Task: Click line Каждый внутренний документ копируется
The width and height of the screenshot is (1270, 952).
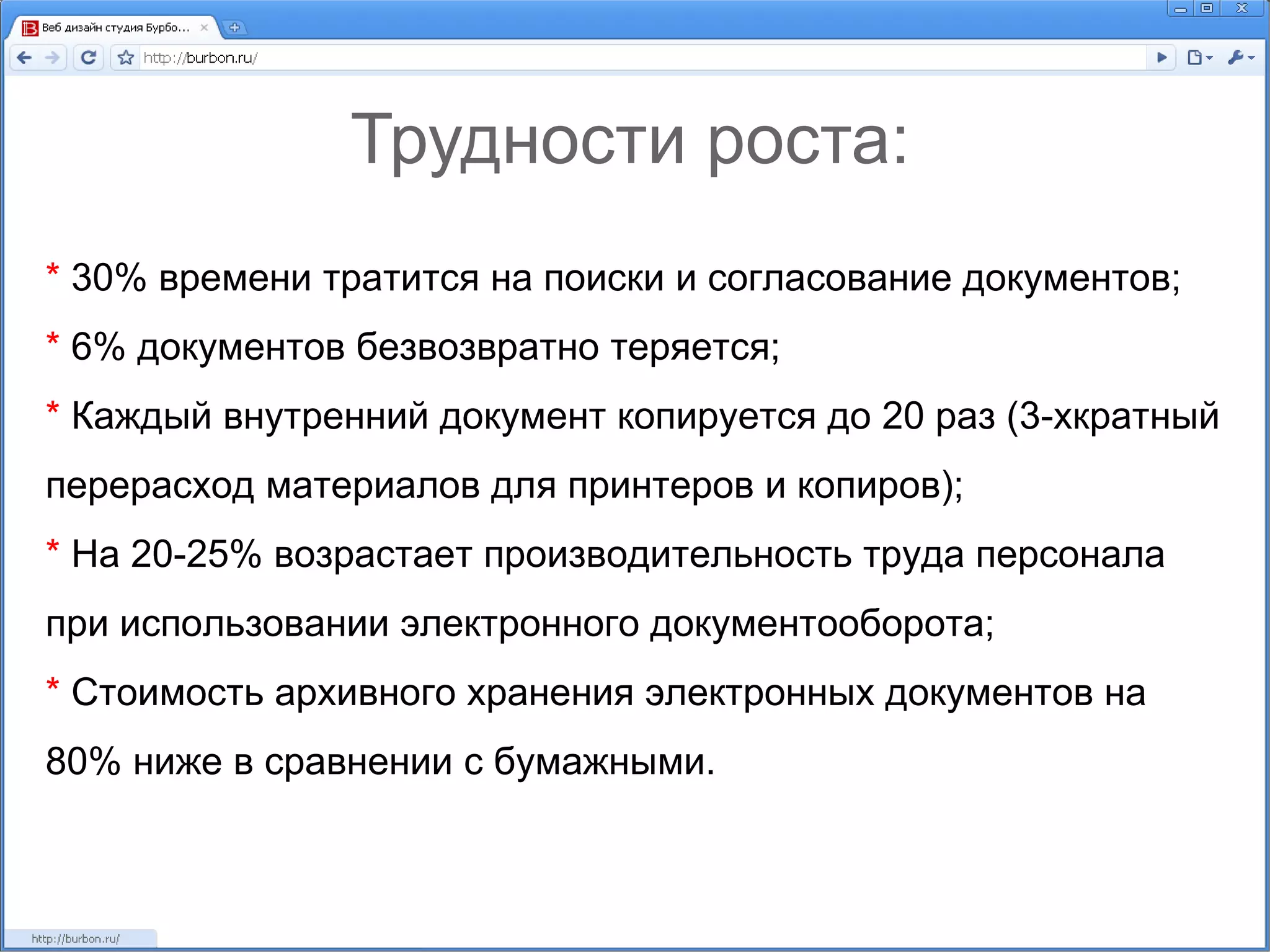Action: coord(633,416)
